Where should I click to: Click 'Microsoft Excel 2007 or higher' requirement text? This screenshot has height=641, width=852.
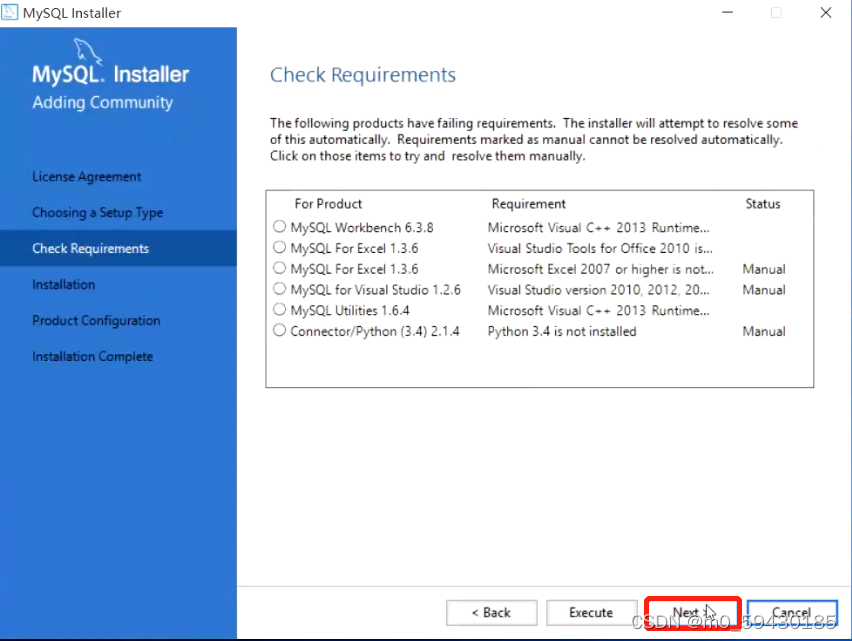tap(600, 269)
